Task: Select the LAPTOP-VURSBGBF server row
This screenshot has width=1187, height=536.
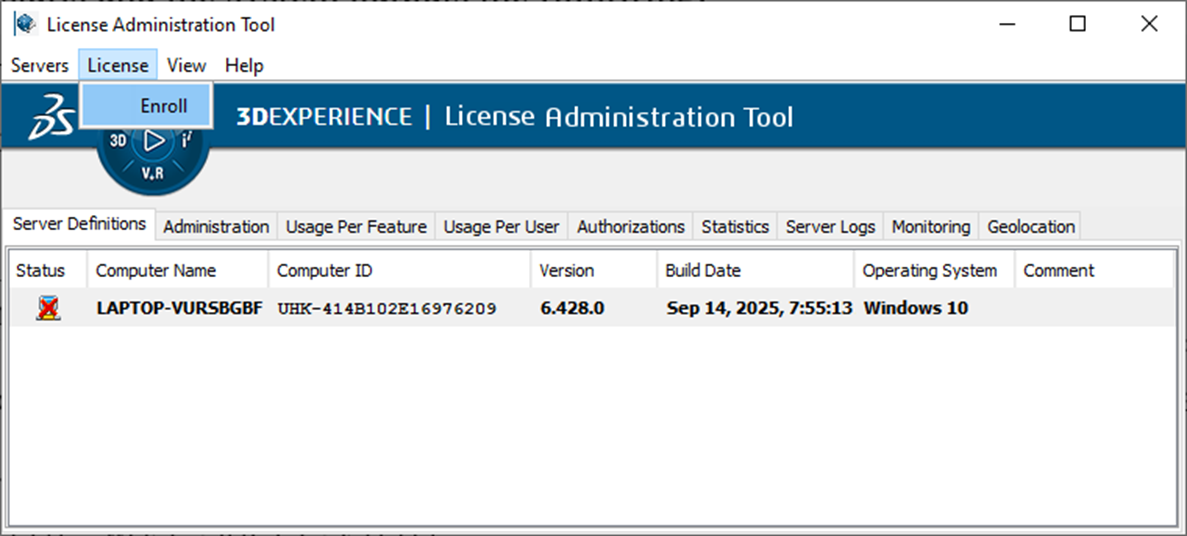Action: pyautogui.click(x=179, y=309)
